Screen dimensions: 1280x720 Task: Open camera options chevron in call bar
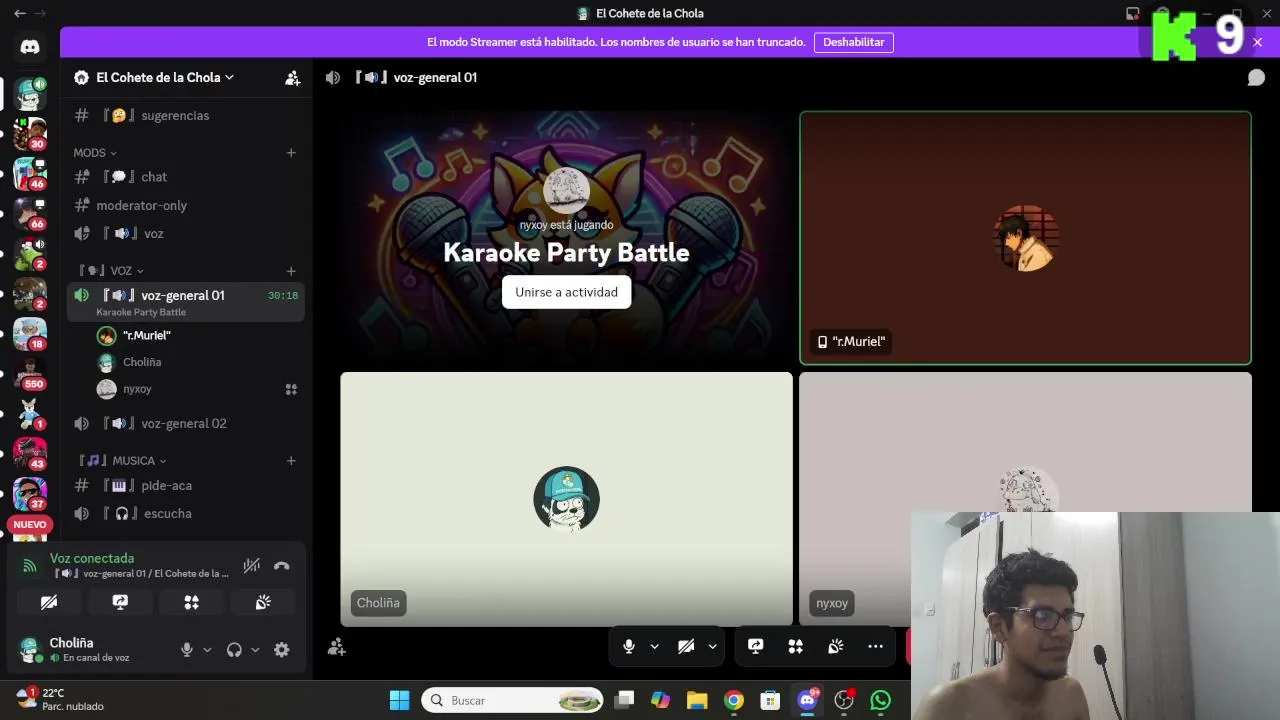coord(712,646)
